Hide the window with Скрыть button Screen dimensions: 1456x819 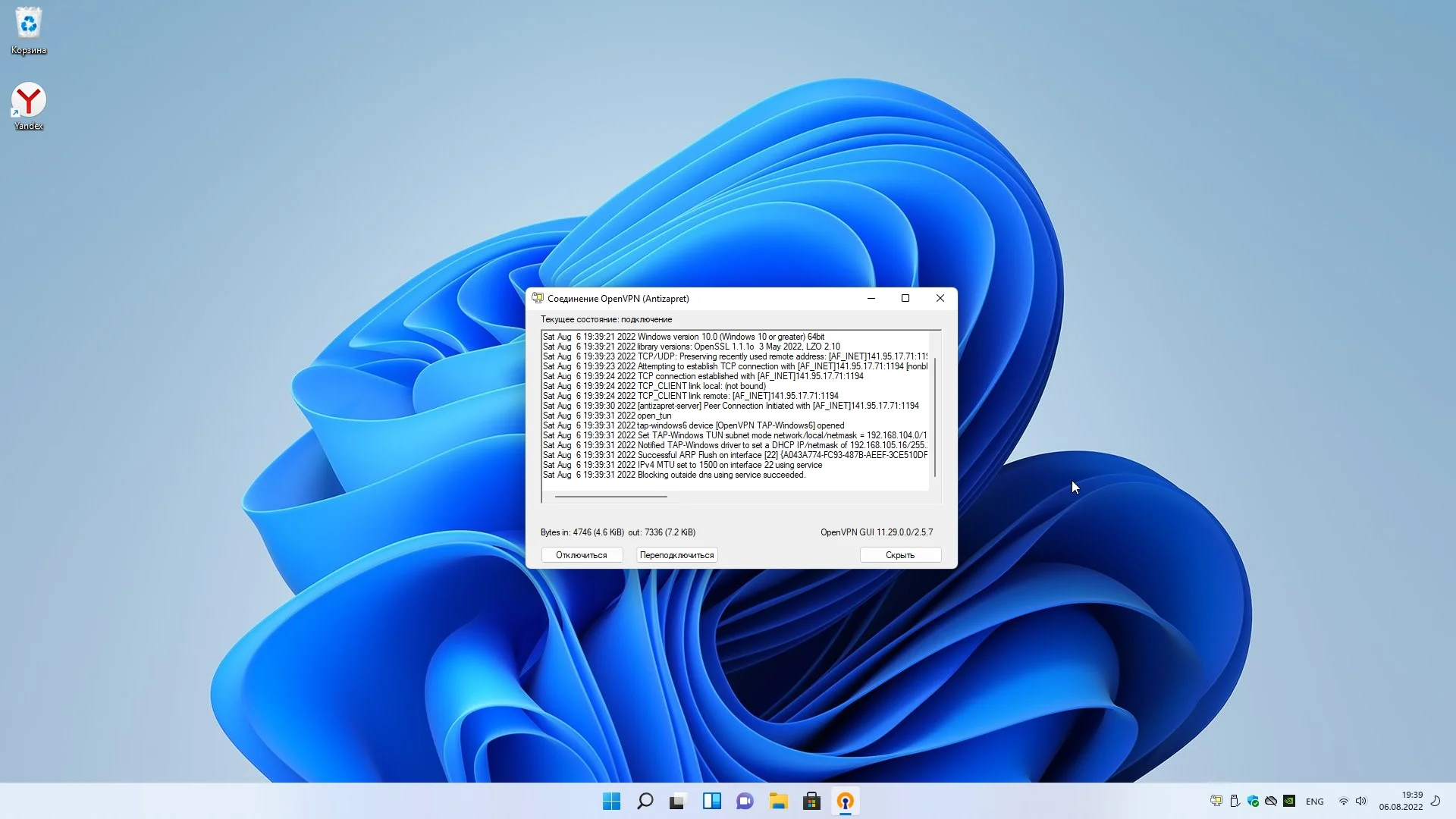click(x=900, y=555)
